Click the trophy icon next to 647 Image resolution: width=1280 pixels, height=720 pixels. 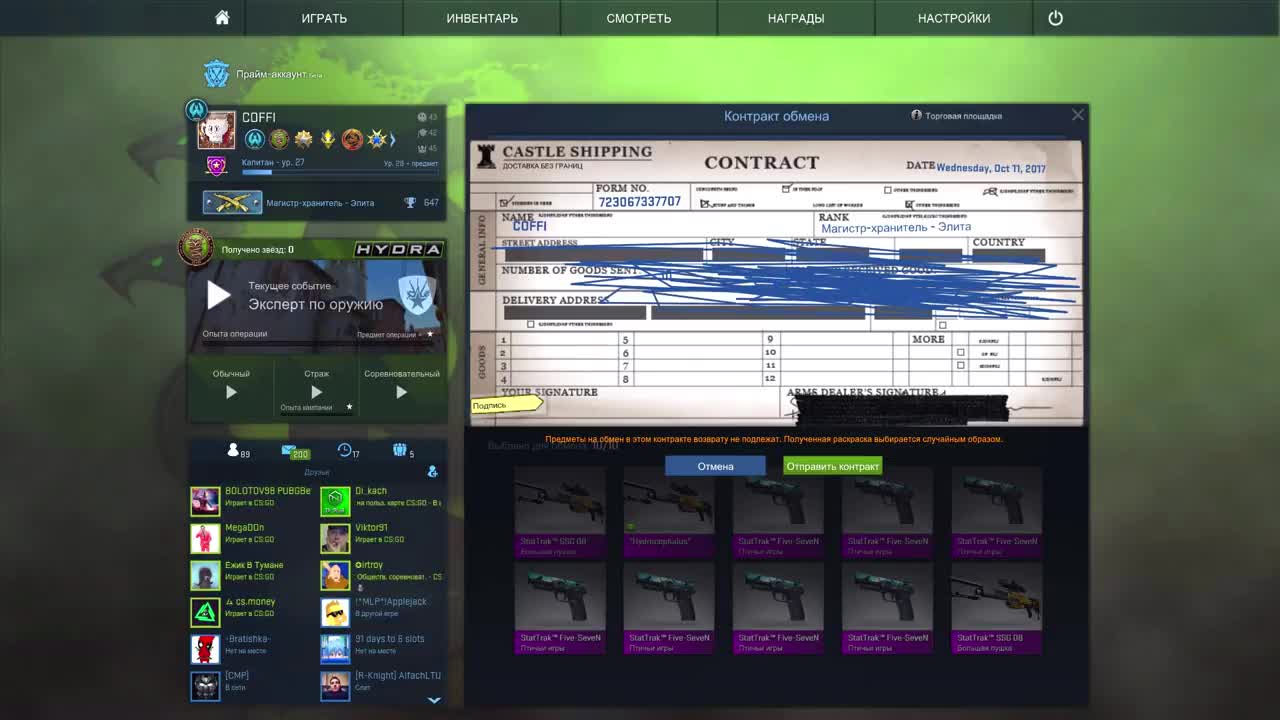(410, 203)
